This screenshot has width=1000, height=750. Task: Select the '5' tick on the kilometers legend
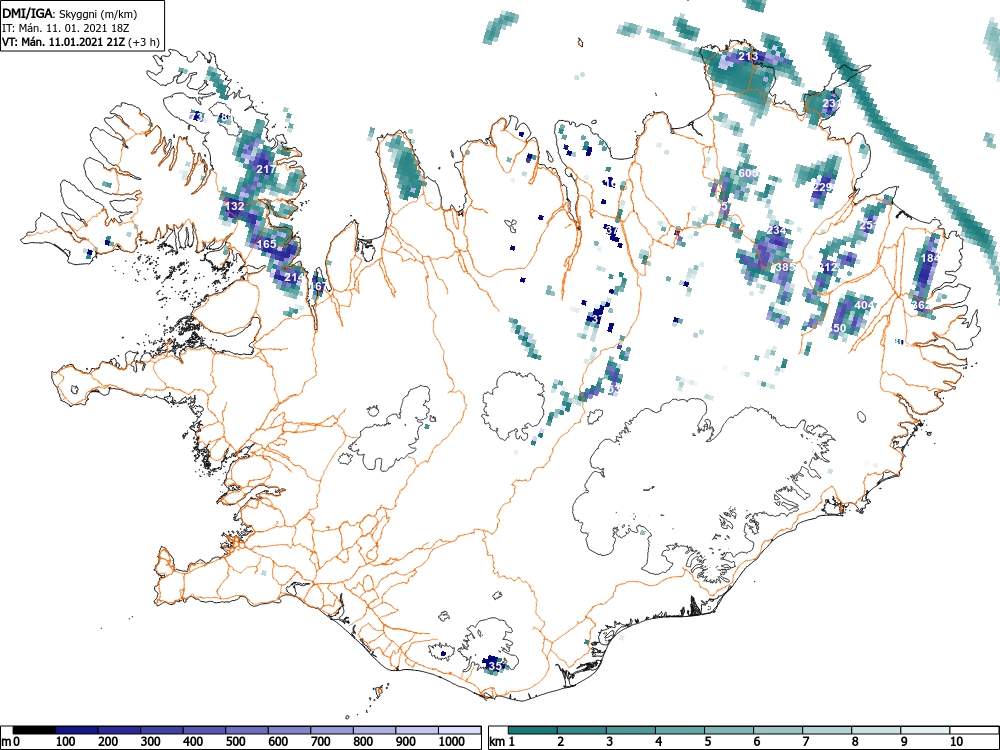(708, 741)
